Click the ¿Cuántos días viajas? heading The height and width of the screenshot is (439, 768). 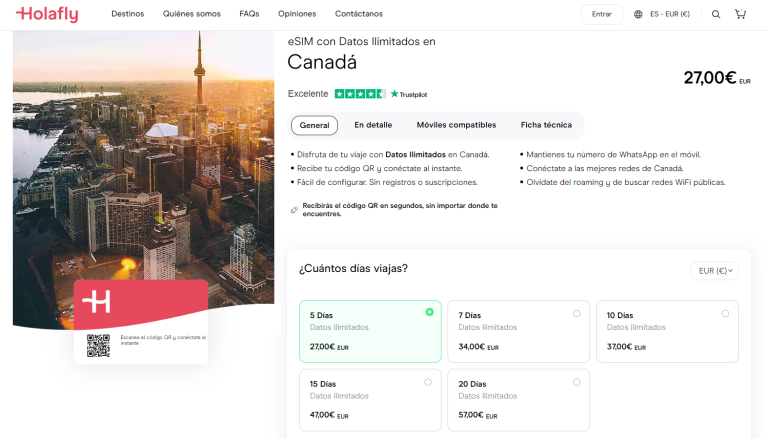coord(353,268)
